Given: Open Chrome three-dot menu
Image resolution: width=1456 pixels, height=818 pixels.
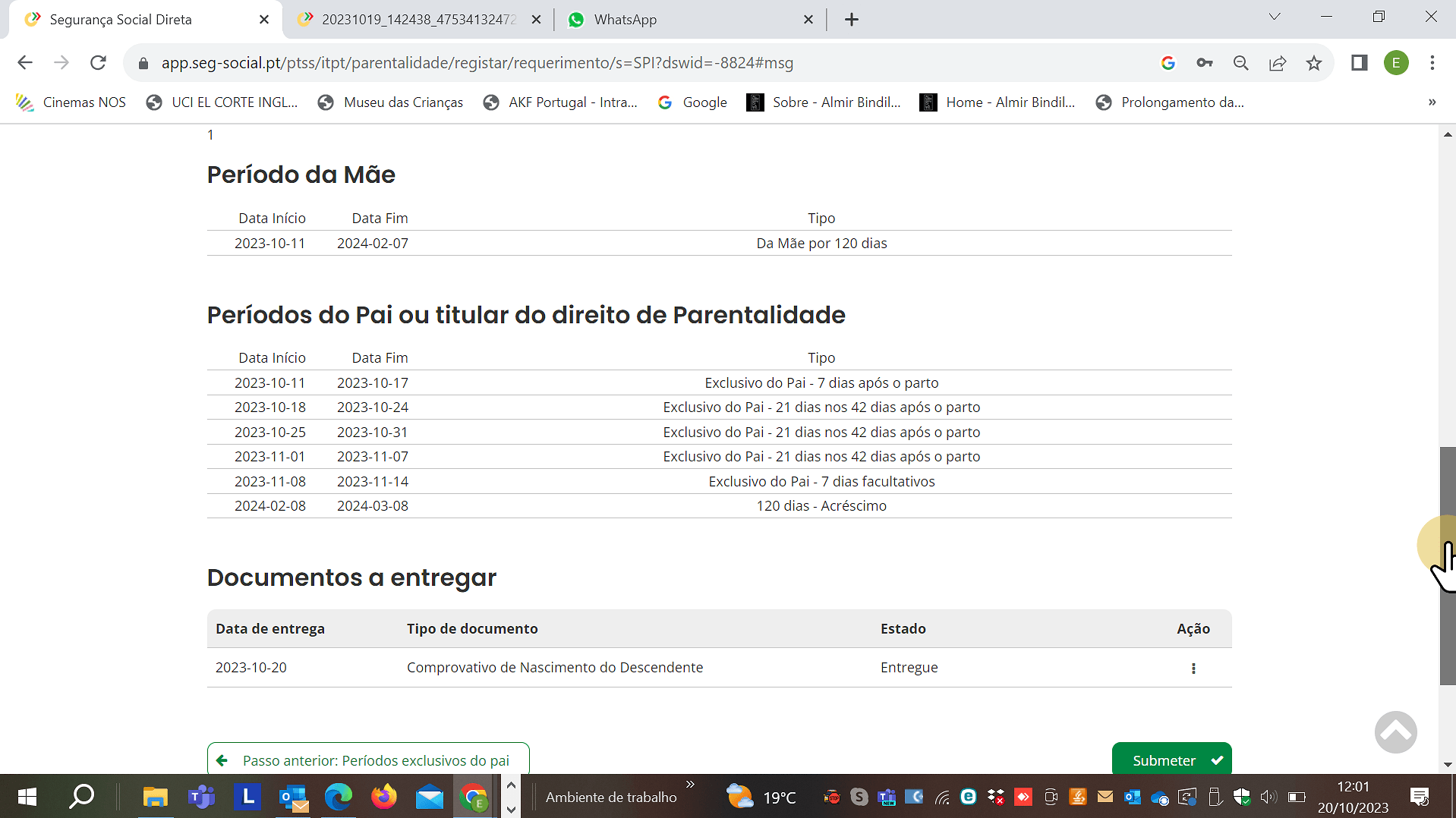Looking at the screenshot, I should (x=1432, y=63).
